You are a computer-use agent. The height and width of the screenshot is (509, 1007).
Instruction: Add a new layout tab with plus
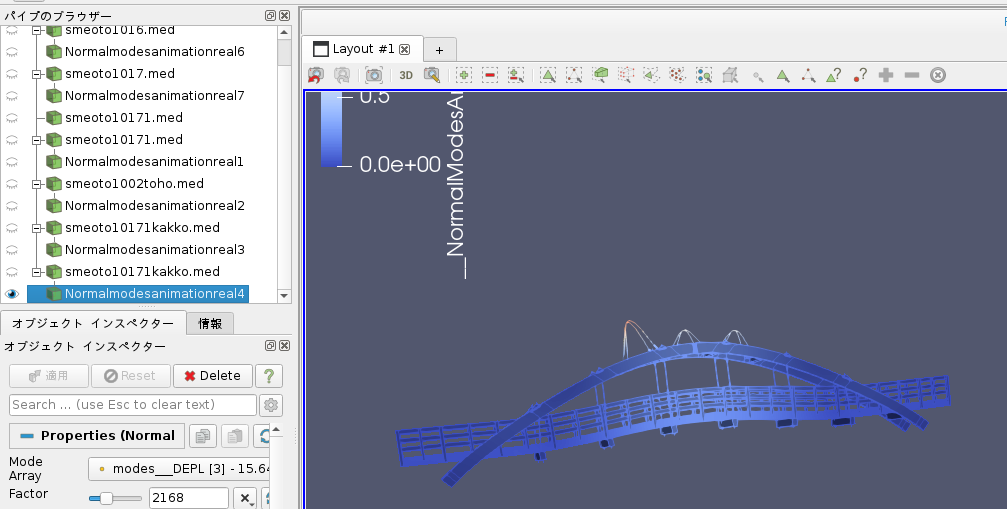(x=439, y=50)
